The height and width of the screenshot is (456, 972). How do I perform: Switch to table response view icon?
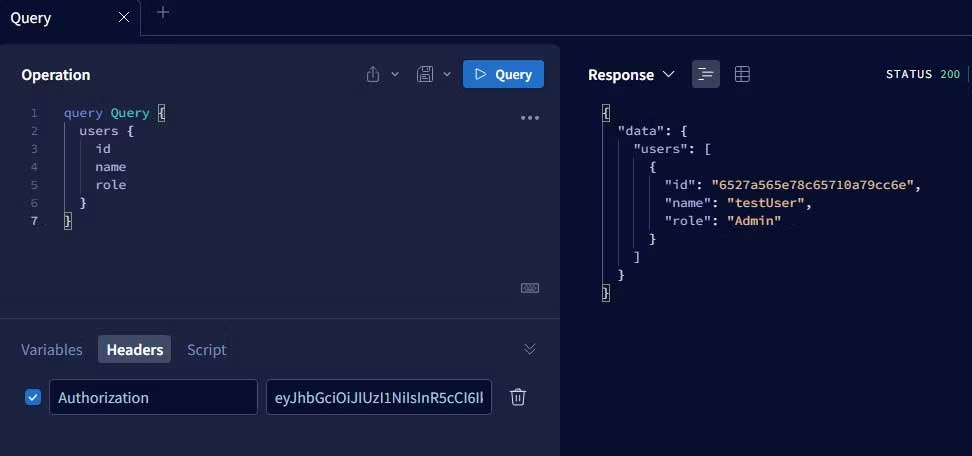(742, 74)
